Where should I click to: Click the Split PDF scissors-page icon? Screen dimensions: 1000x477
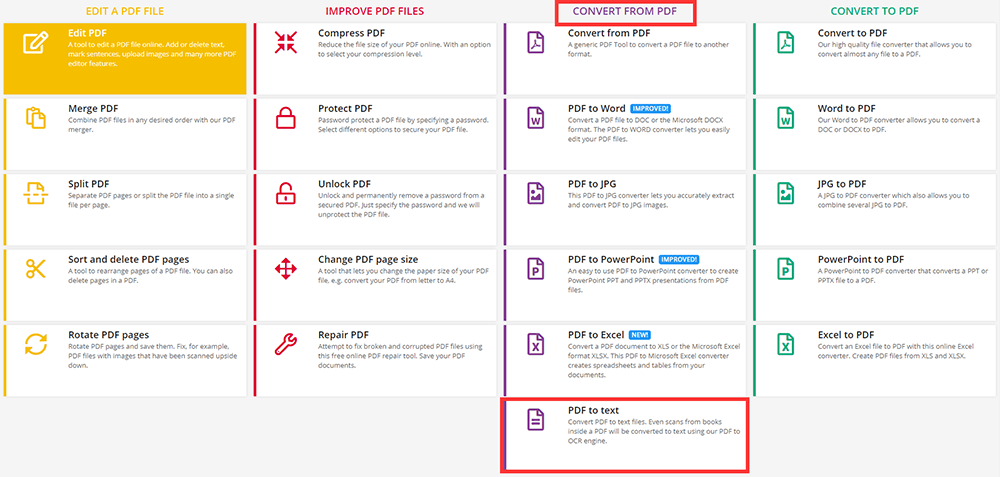36,194
